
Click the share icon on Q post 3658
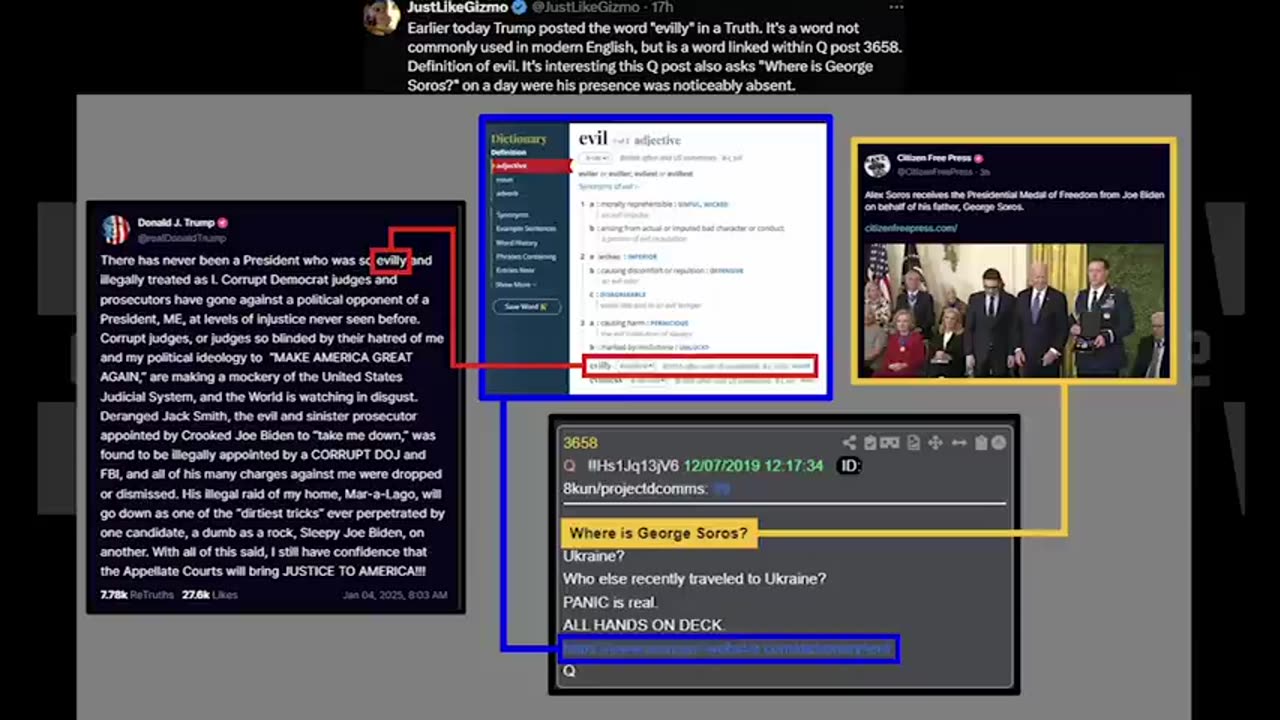tap(848, 443)
